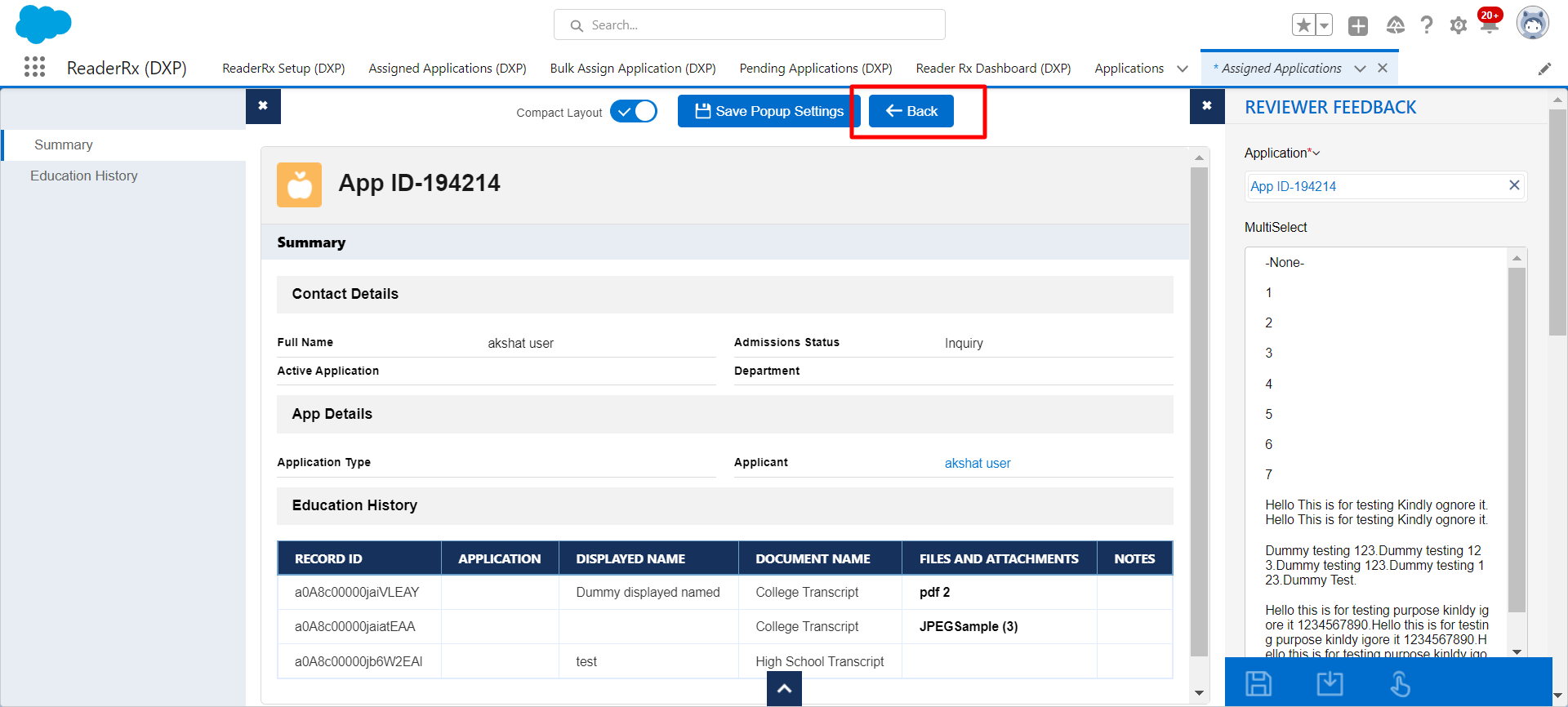Open the Setup gear menu

[x=1458, y=25]
